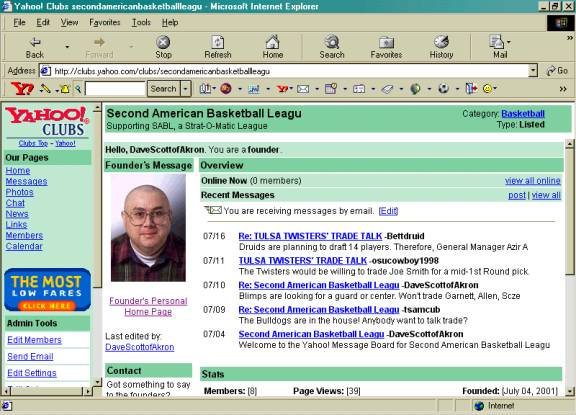Click the Go button next to address bar

[x=557, y=71]
